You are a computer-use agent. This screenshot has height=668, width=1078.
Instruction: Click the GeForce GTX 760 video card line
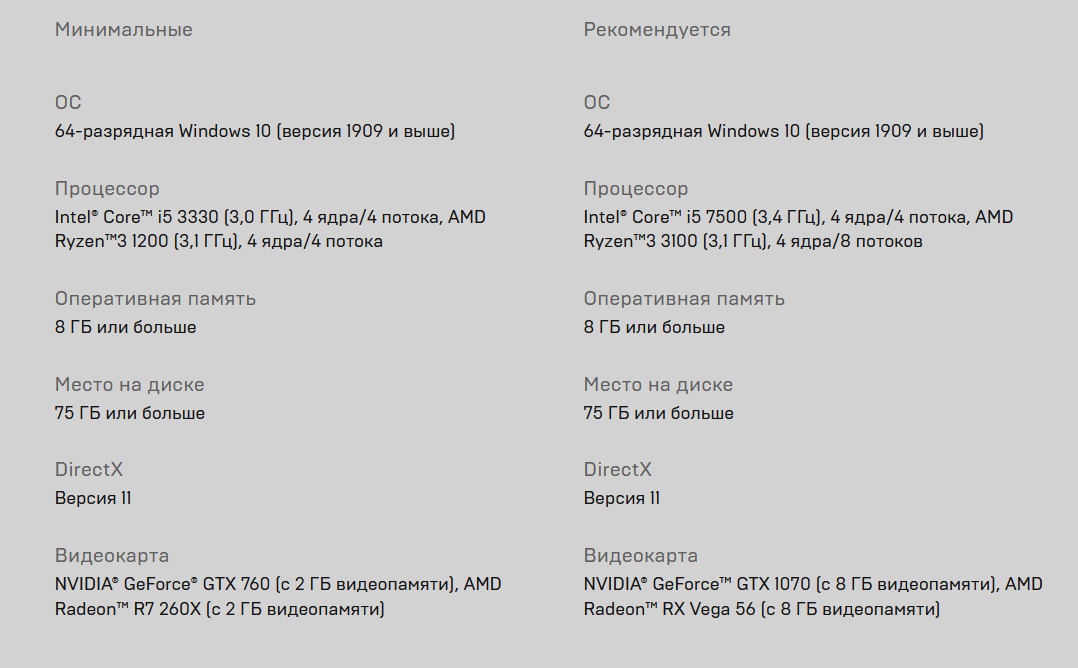click(278, 584)
